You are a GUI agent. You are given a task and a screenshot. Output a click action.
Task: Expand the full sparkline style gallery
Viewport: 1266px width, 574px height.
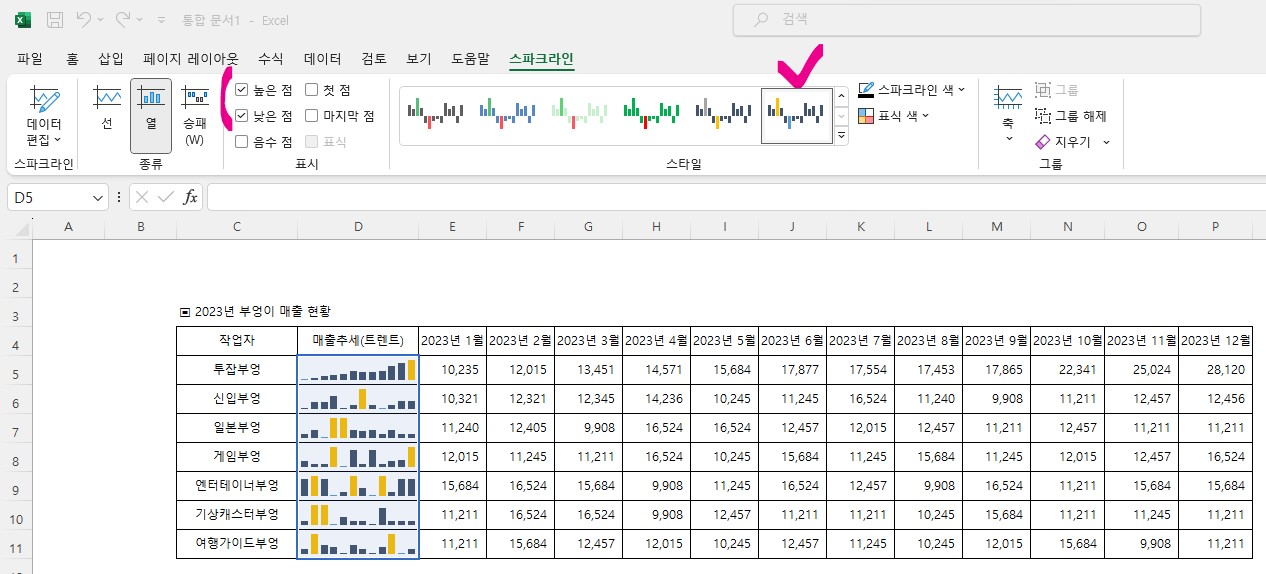click(x=841, y=135)
